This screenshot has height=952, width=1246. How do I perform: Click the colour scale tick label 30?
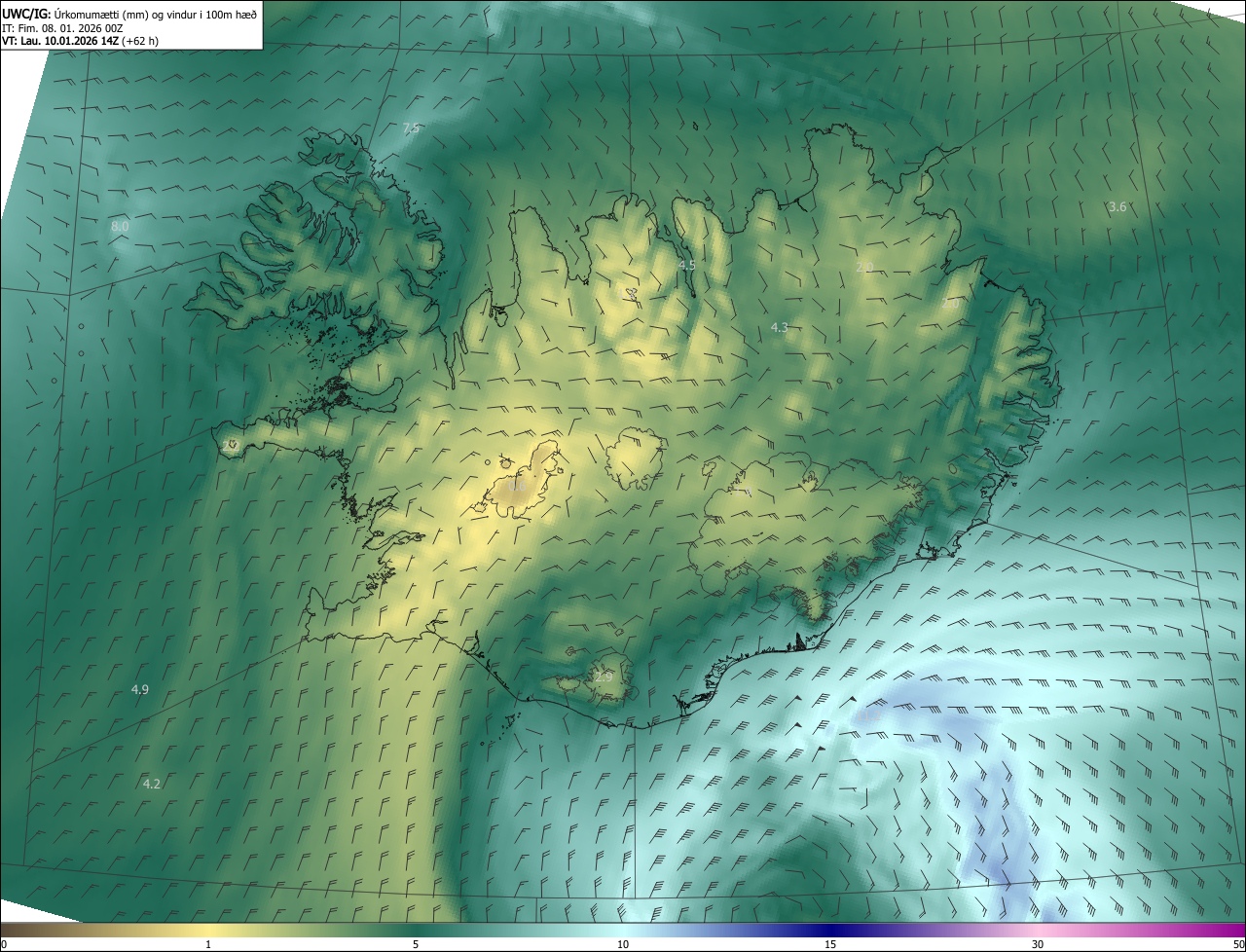click(x=1038, y=944)
